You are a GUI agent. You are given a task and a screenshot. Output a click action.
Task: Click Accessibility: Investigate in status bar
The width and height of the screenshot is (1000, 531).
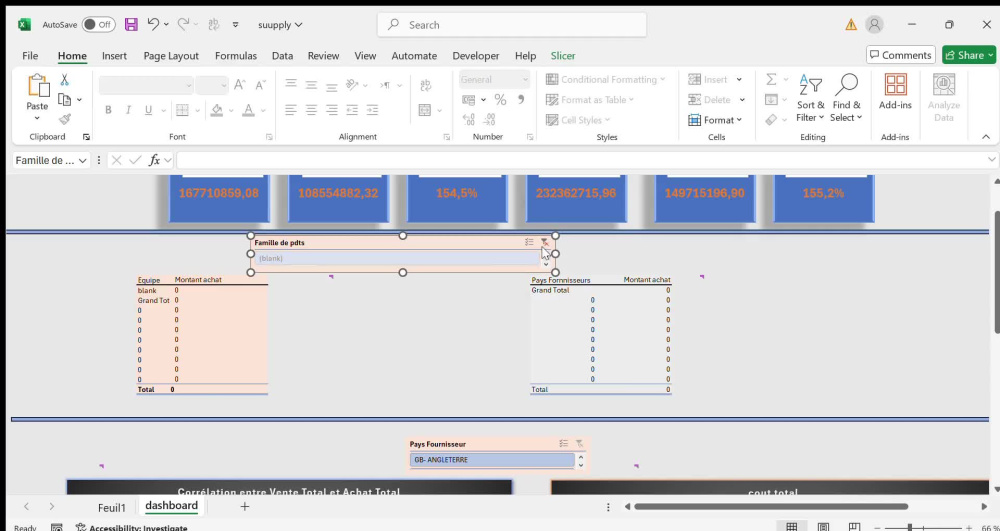coord(131,528)
